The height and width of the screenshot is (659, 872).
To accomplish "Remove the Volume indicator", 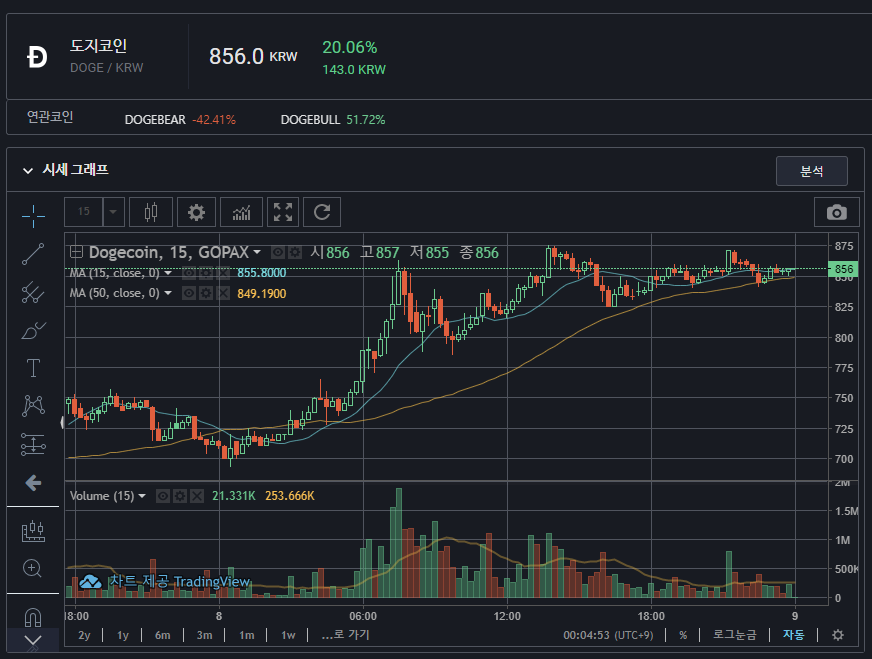I will click(x=197, y=496).
